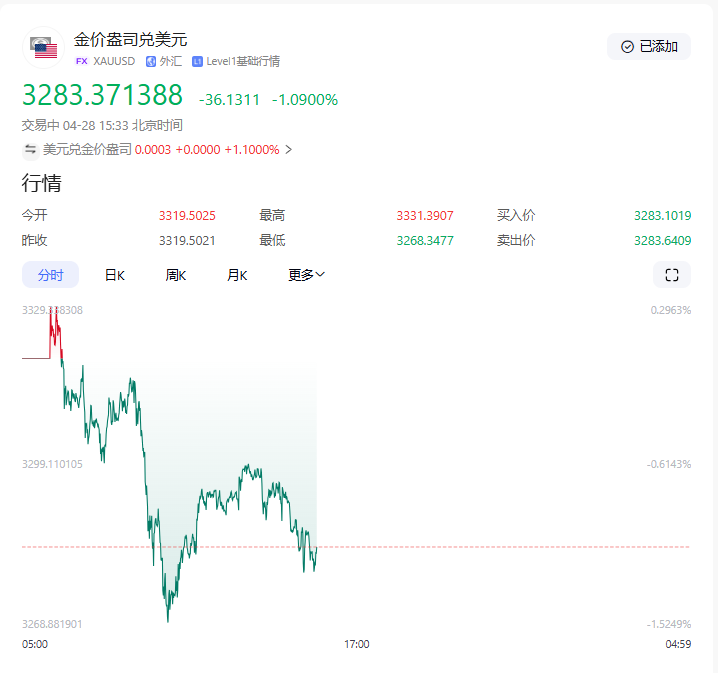The image size is (718, 673).
Task: Click the 买入价 value 3283.1019
Action: coord(663,216)
